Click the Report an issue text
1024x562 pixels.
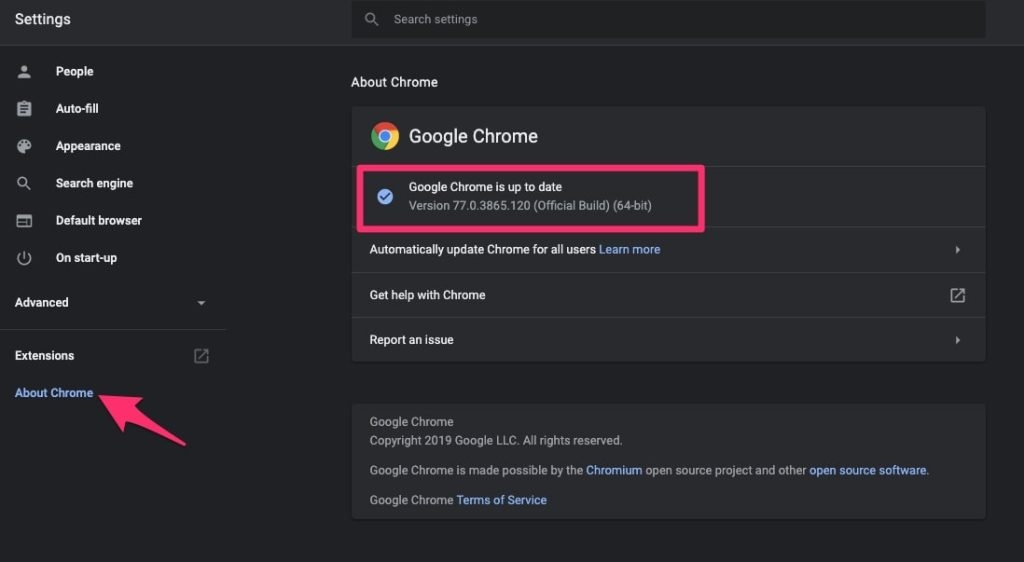pos(411,340)
